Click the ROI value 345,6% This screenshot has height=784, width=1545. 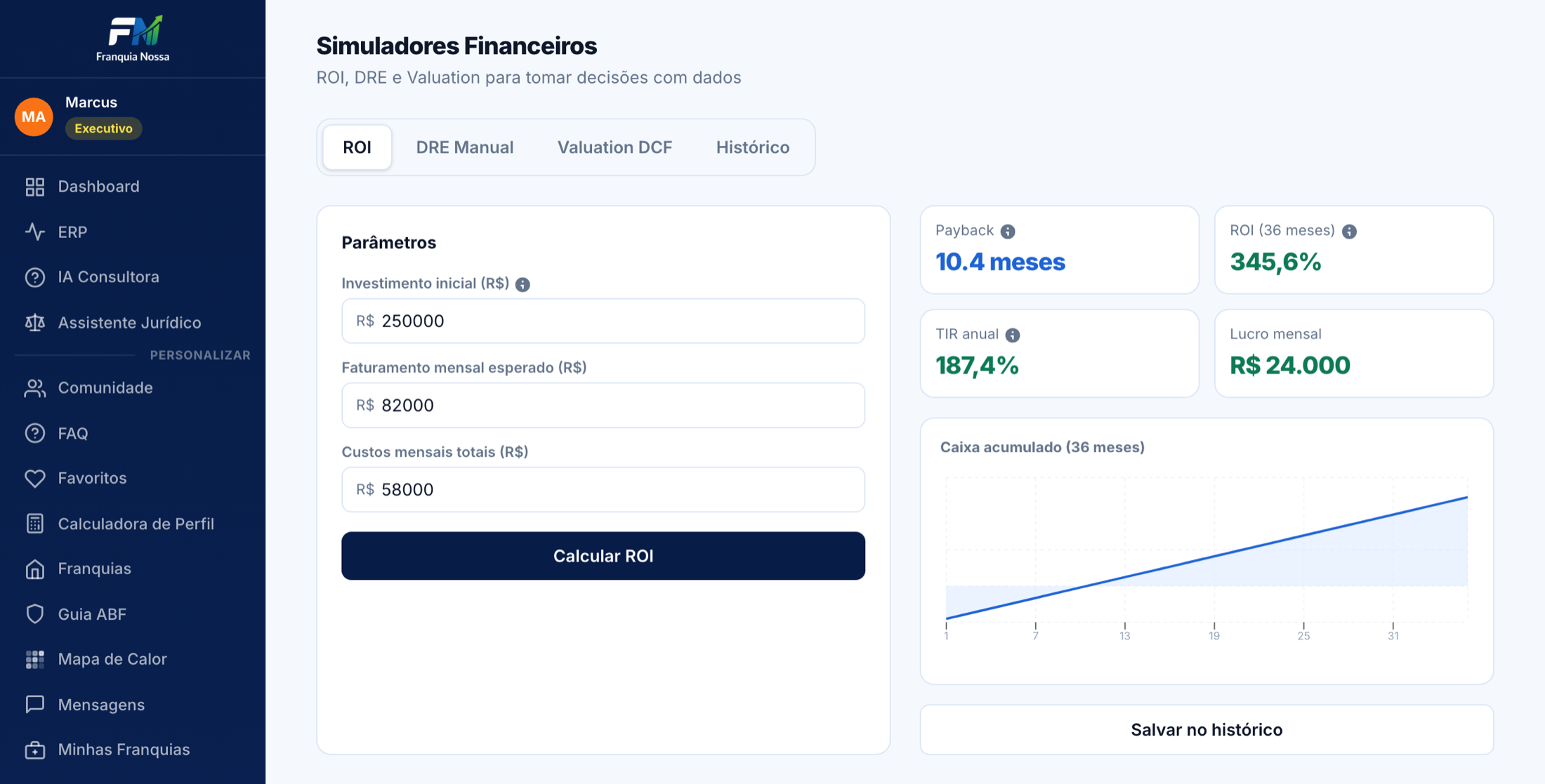coord(1275,262)
